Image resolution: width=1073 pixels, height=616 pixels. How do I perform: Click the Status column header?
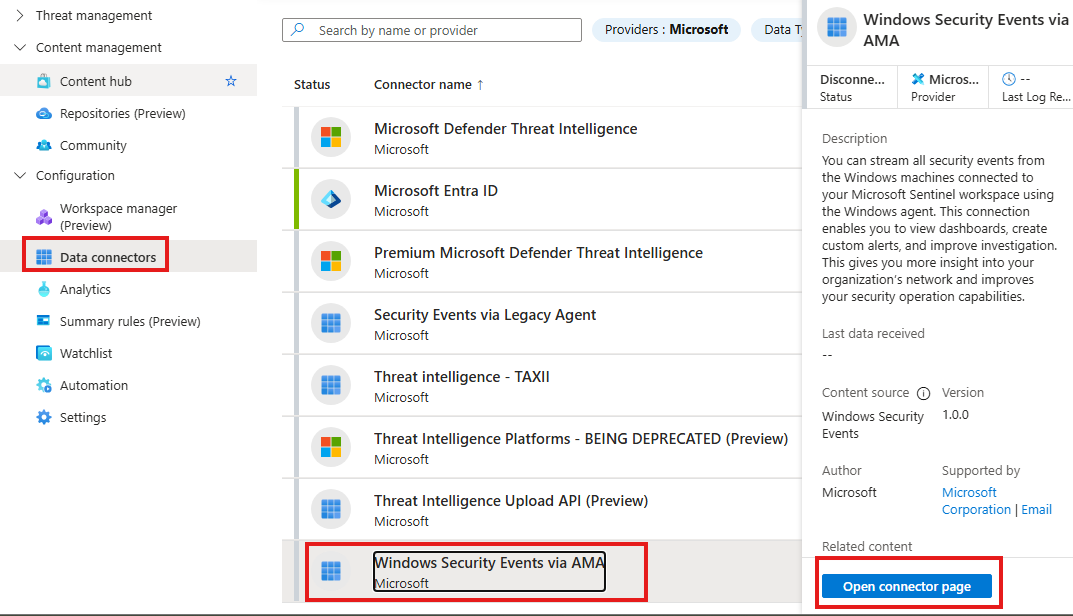(x=312, y=84)
